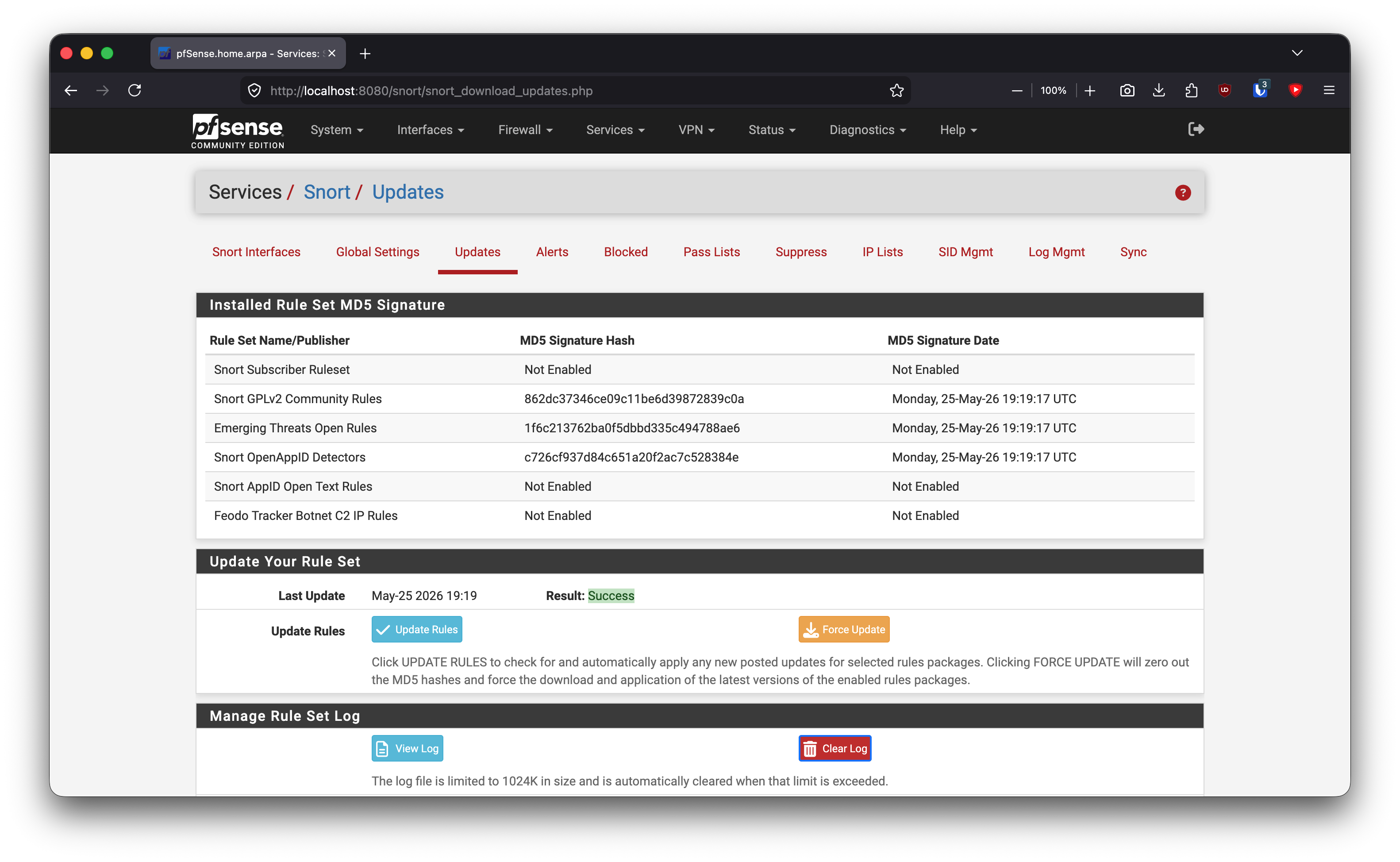The image size is (1400, 862).
Task: Click the MD5 Signature Date column header
Action: pyautogui.click(x=943, y=340)
